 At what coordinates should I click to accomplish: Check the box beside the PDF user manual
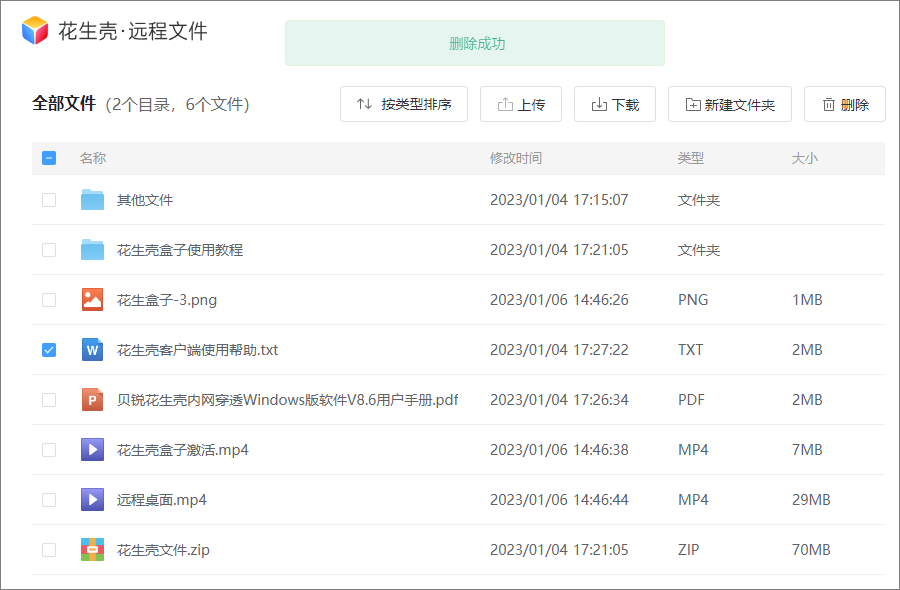[49, 399]
